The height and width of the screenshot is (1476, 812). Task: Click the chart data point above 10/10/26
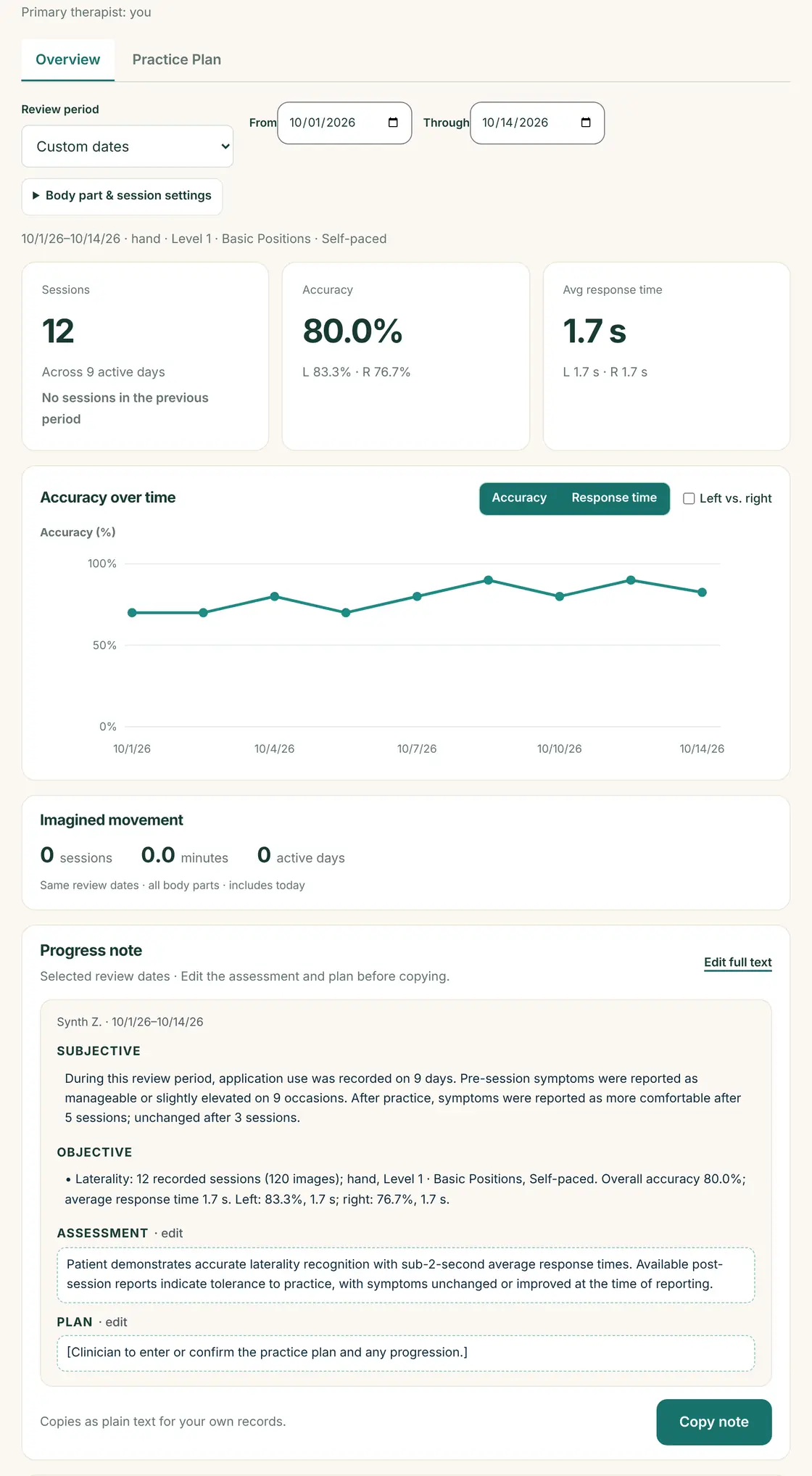coord(560,596)
